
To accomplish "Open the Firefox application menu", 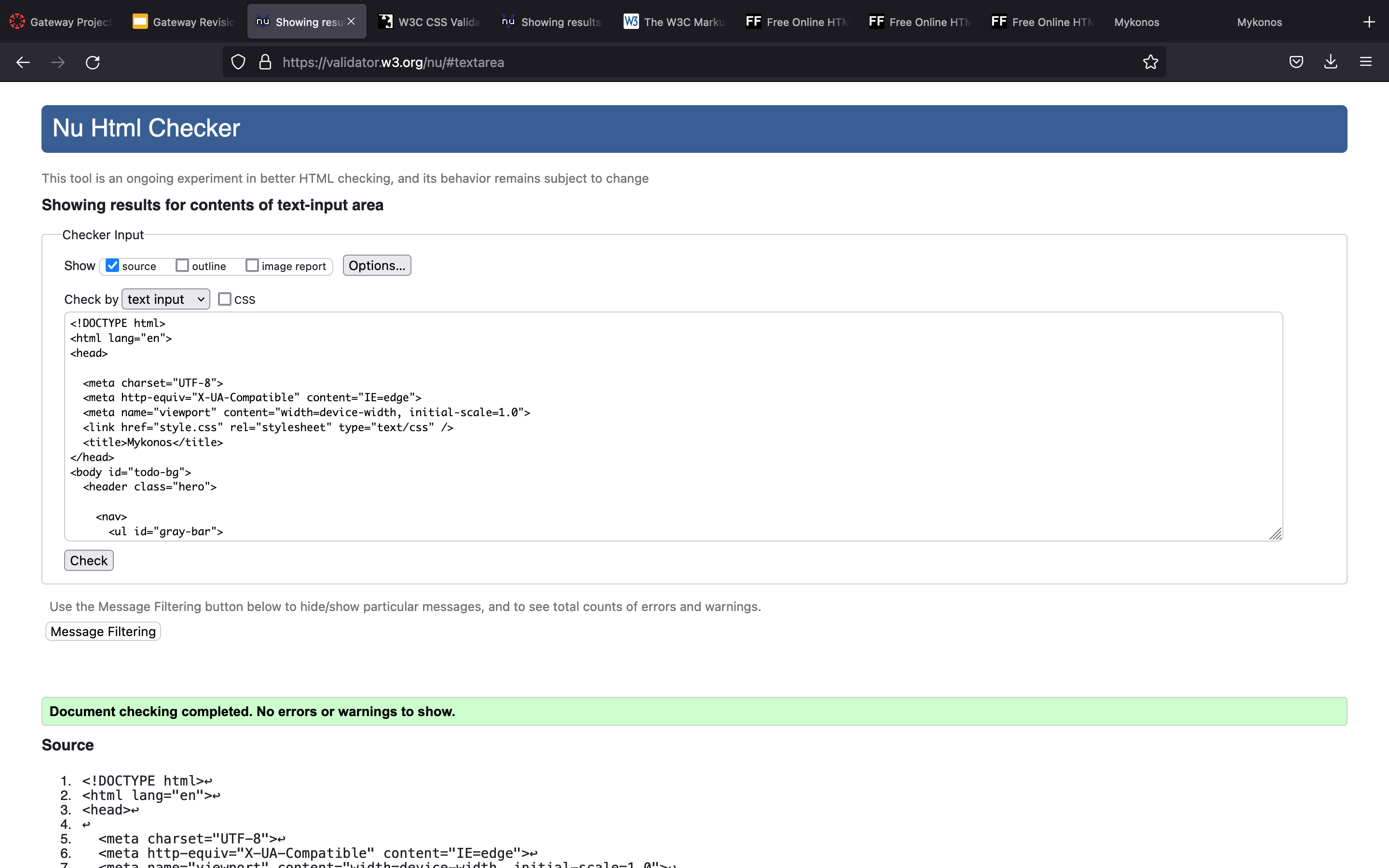I will pyautogui.click(x=1366, y=62).
